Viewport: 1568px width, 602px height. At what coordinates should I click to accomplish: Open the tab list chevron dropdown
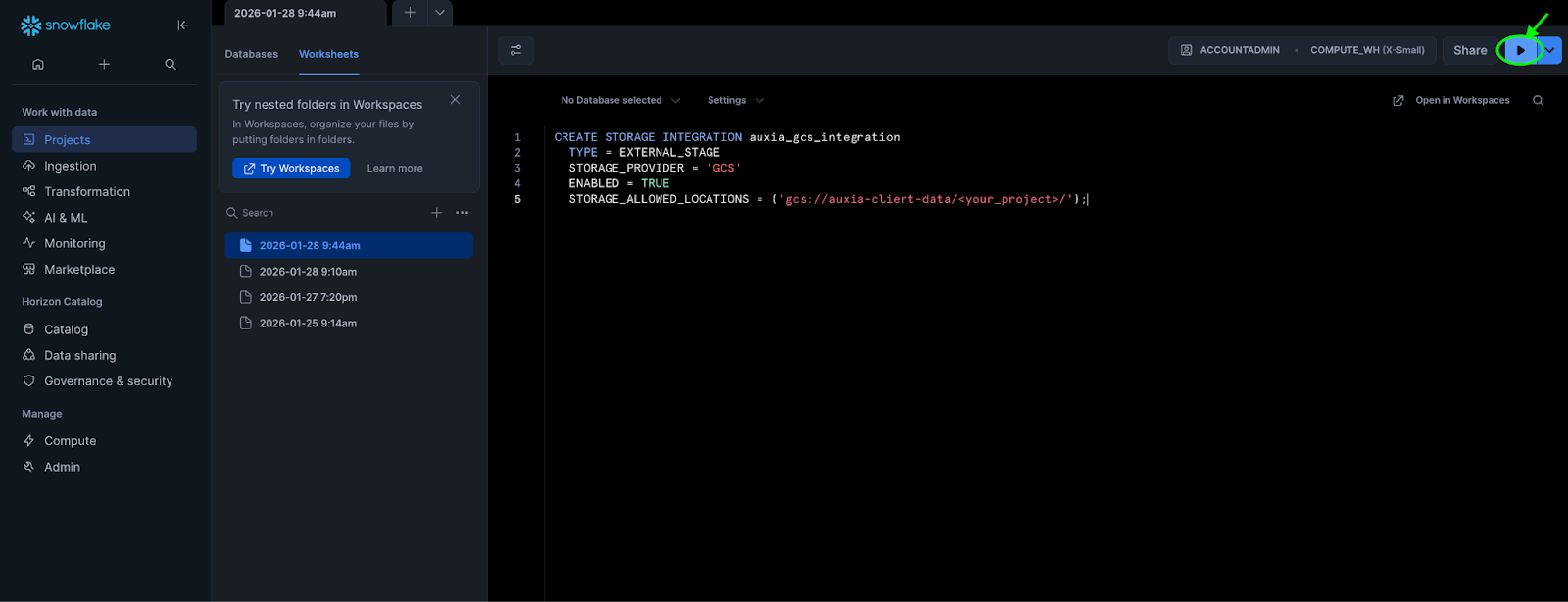(x=440, y=13)
